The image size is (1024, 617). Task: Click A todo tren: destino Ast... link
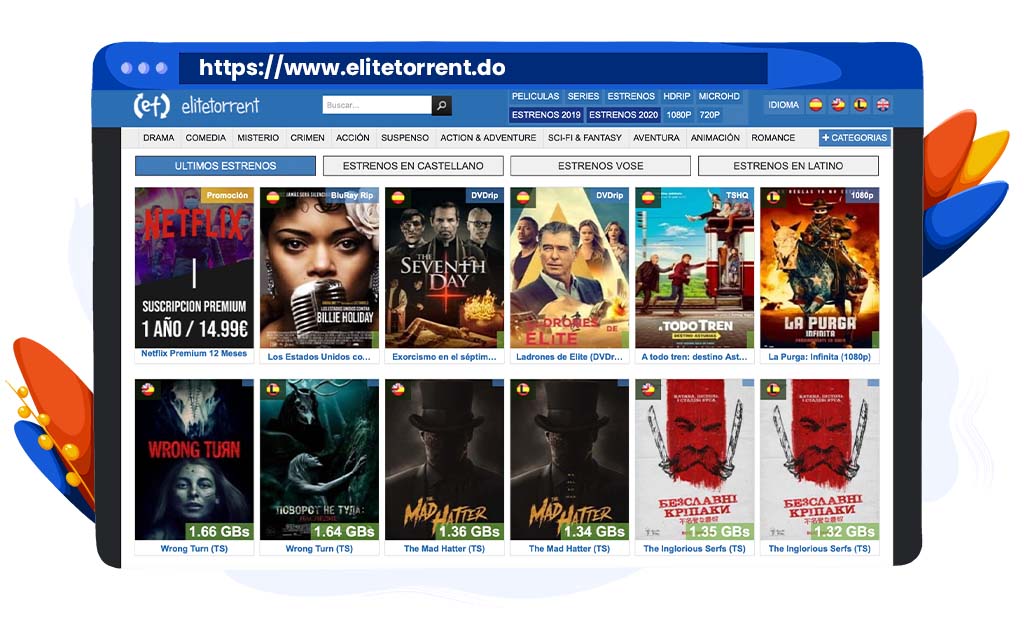pyautogui.click(x=694, y=357)
